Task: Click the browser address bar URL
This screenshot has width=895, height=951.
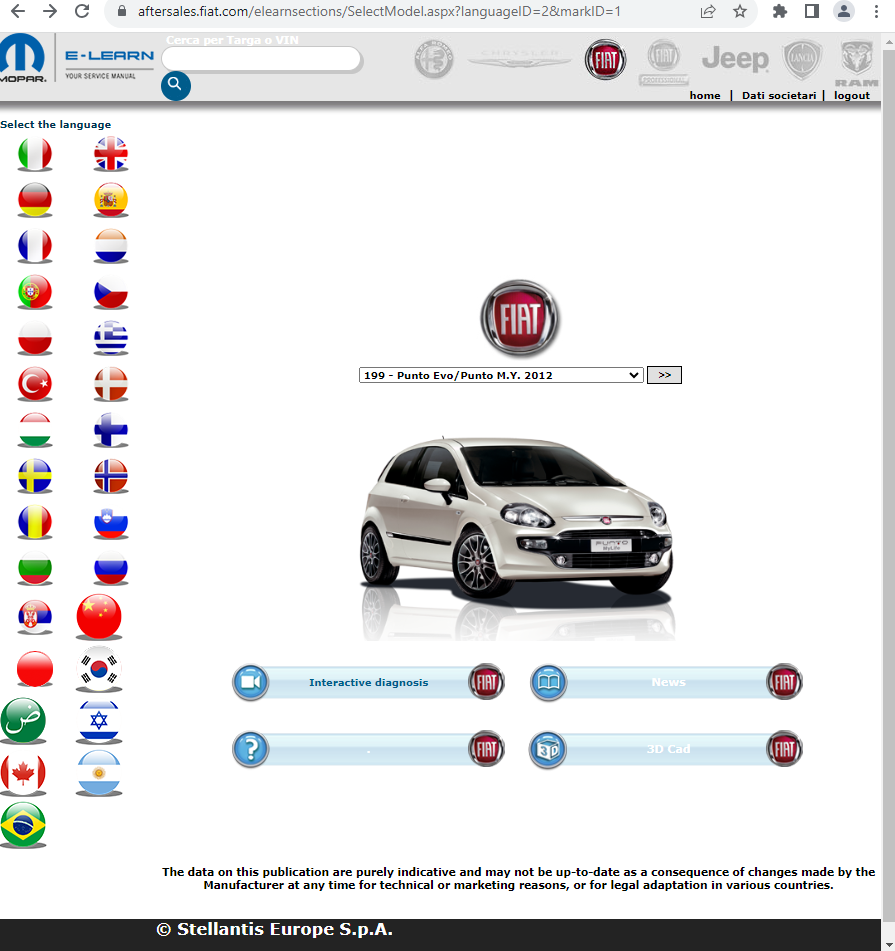Action: pyautogui.click(x=379, y=11)
